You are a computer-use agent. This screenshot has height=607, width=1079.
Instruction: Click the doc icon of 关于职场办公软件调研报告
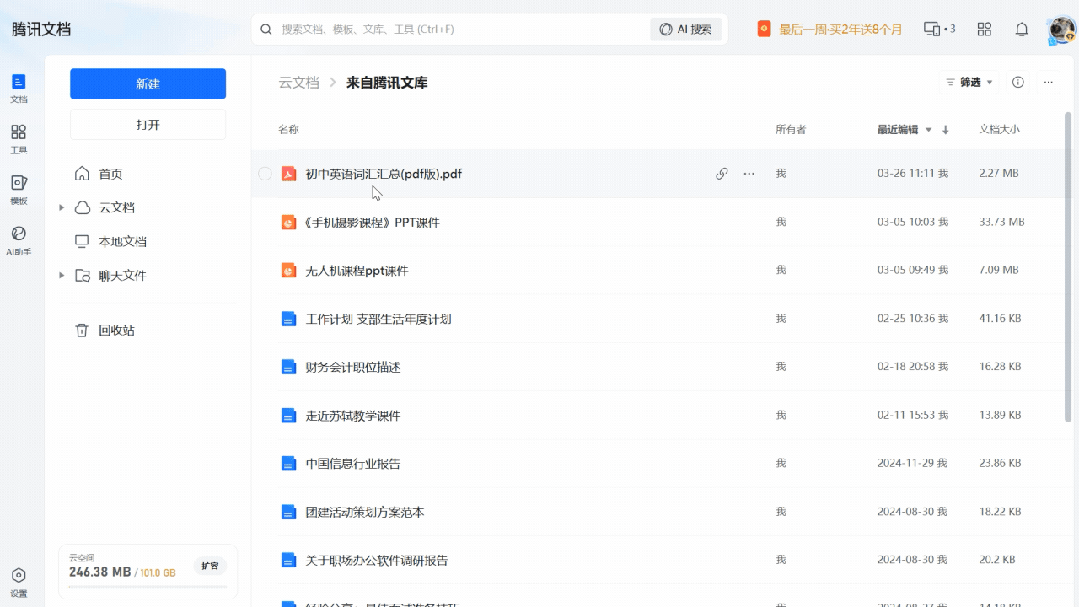289,560
